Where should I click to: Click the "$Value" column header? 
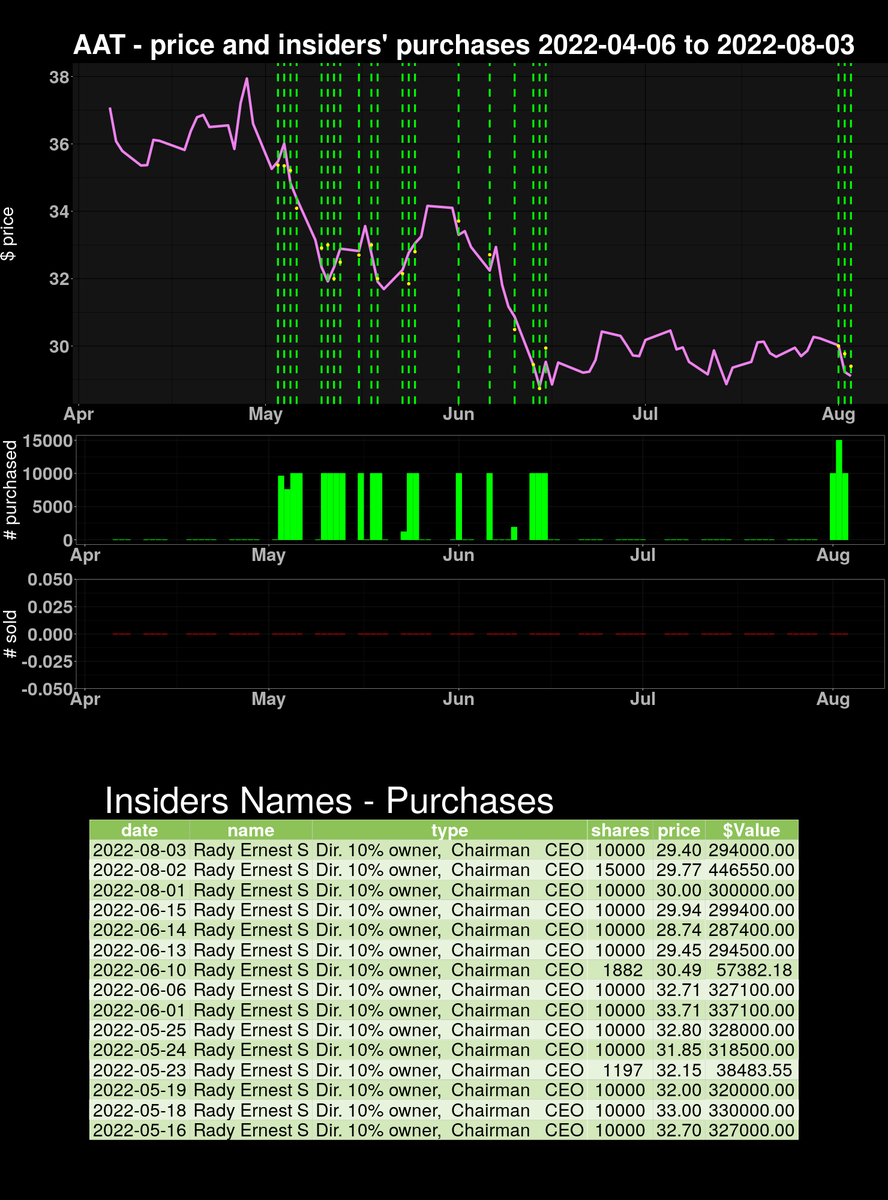(x=751, y=830)
